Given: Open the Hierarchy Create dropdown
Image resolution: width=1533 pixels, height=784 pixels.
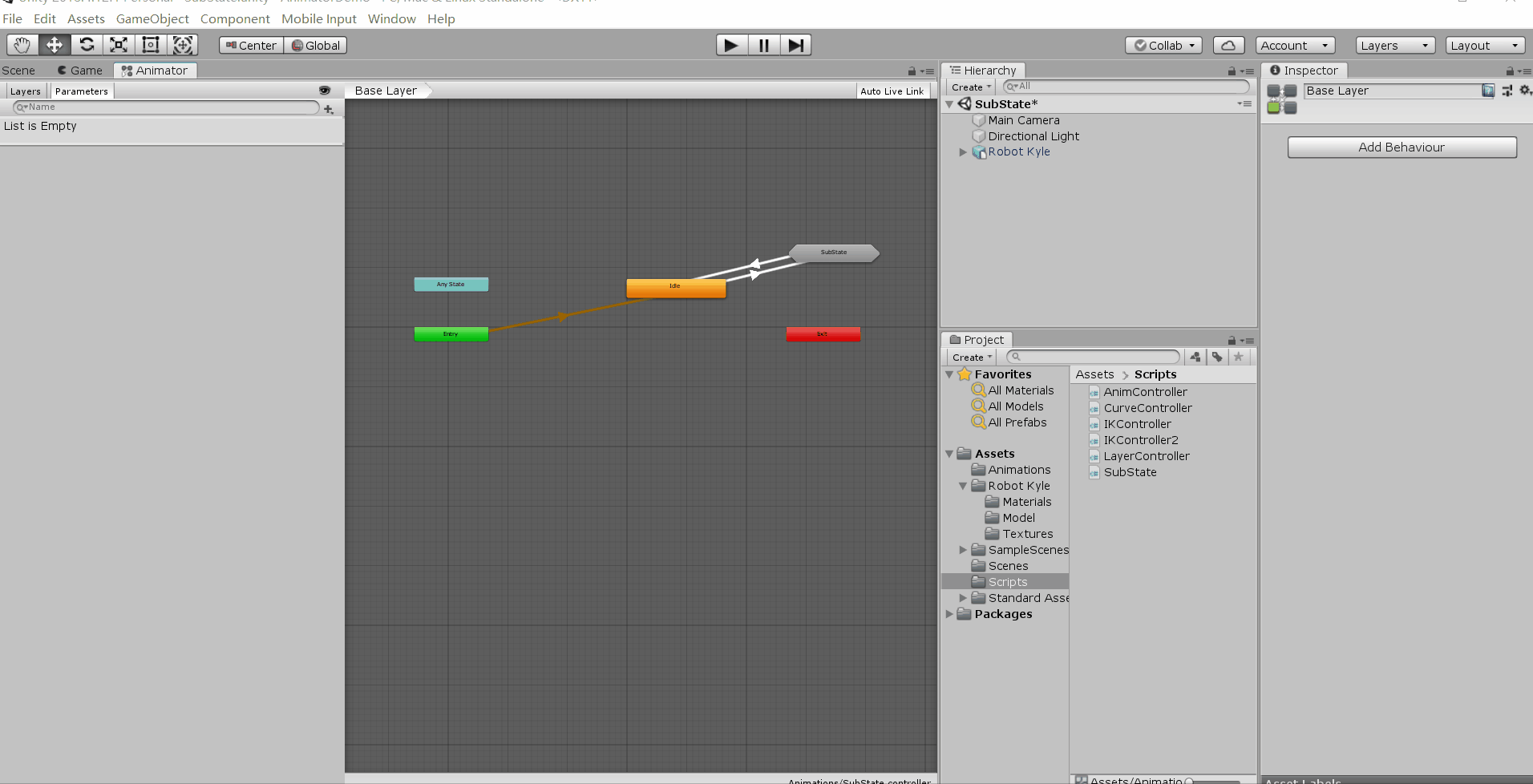Looking at the screenshot, I should pos(971,87).
